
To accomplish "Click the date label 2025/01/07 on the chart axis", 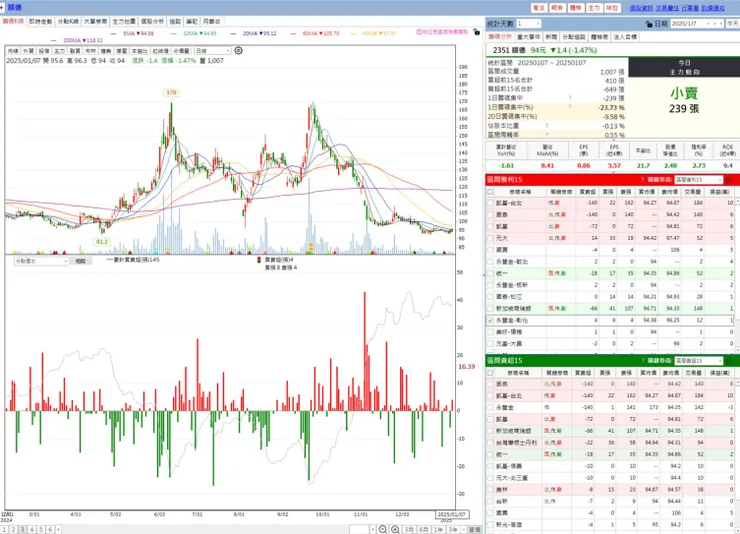I will pos(452,514).
